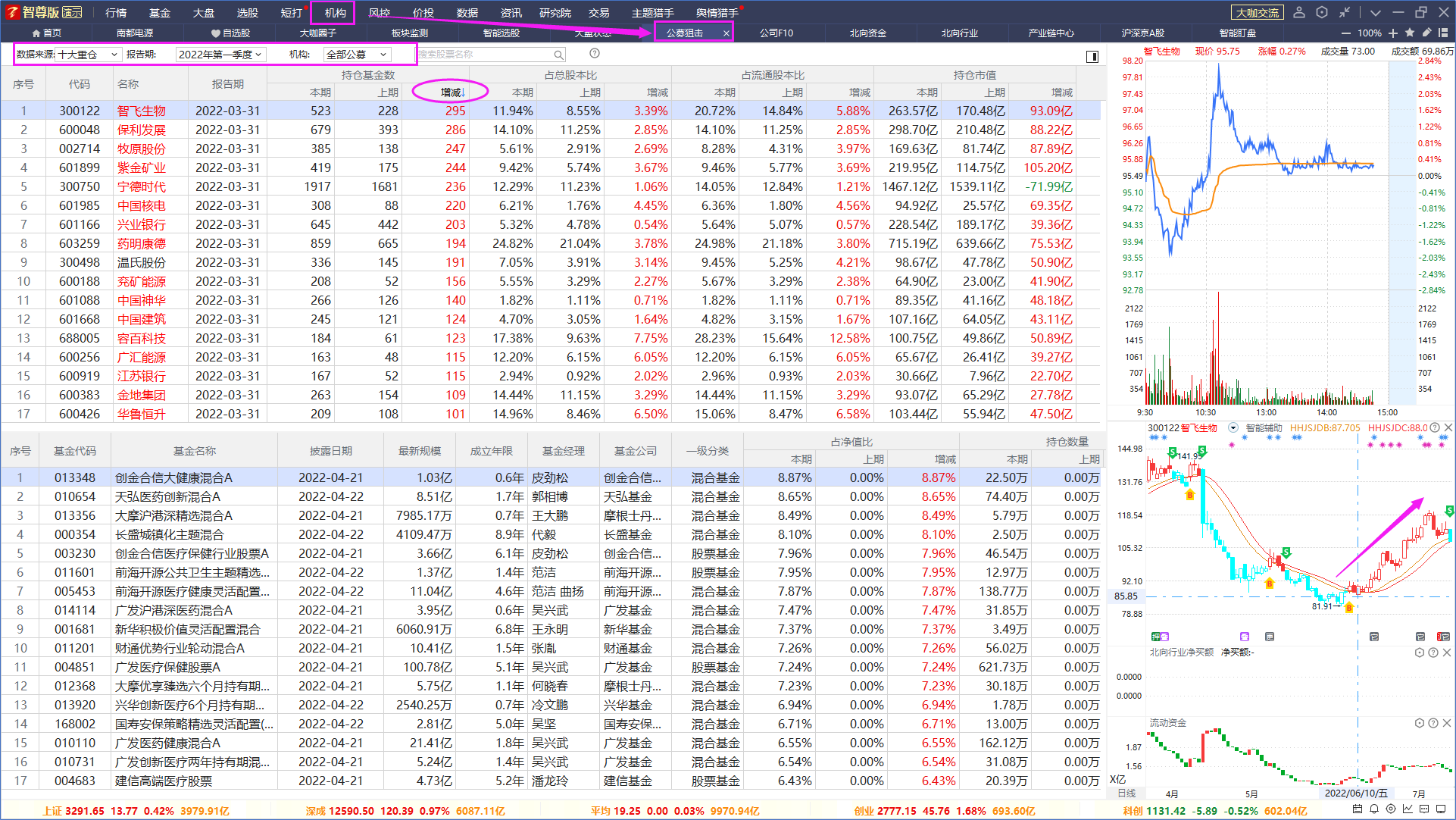Close the 公募狙击 tab
The width and height of the screenshot is (1456, 820).
point(726,33)
